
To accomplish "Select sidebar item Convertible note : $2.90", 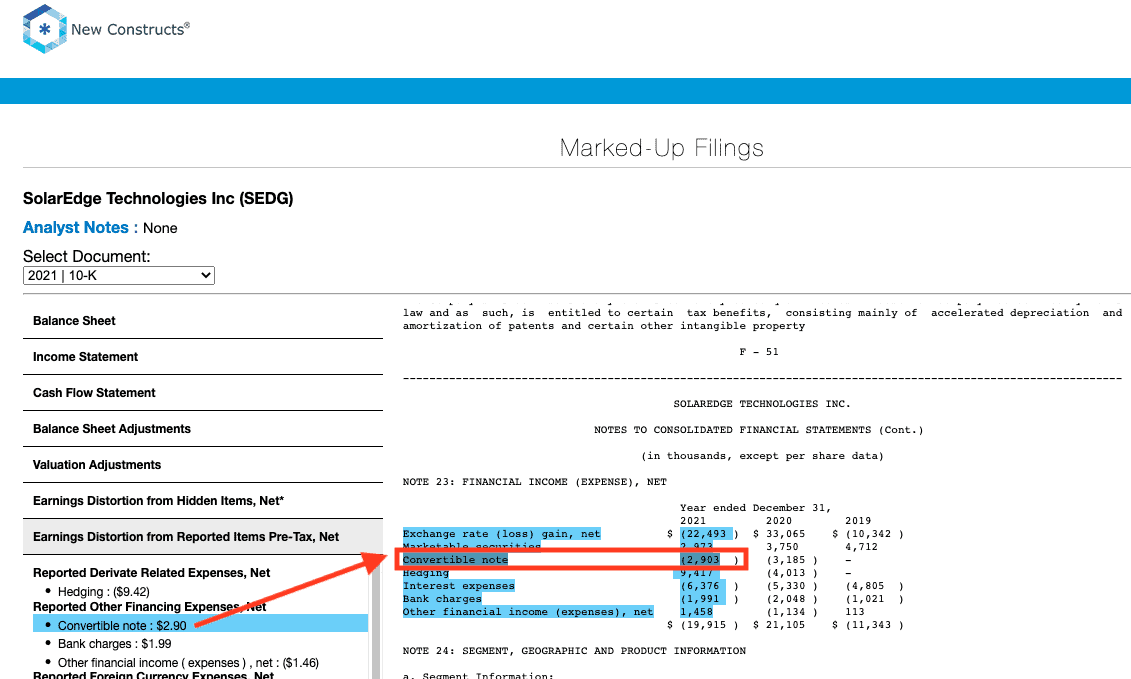I will click(201, 625).
